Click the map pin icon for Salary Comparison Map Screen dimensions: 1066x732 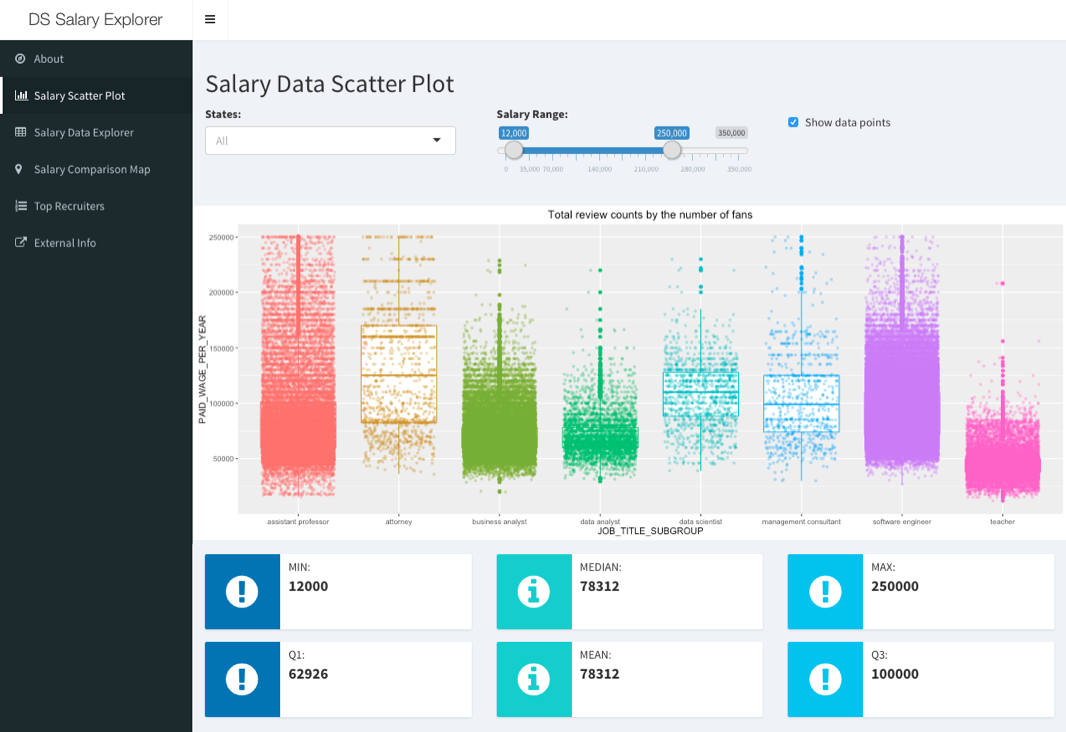19,169
